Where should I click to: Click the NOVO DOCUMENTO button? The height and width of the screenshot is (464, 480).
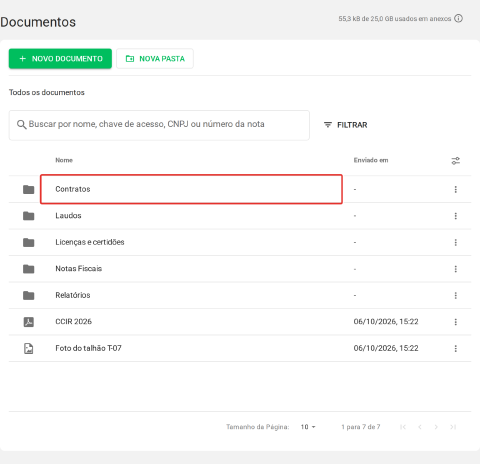click(60, 59)
